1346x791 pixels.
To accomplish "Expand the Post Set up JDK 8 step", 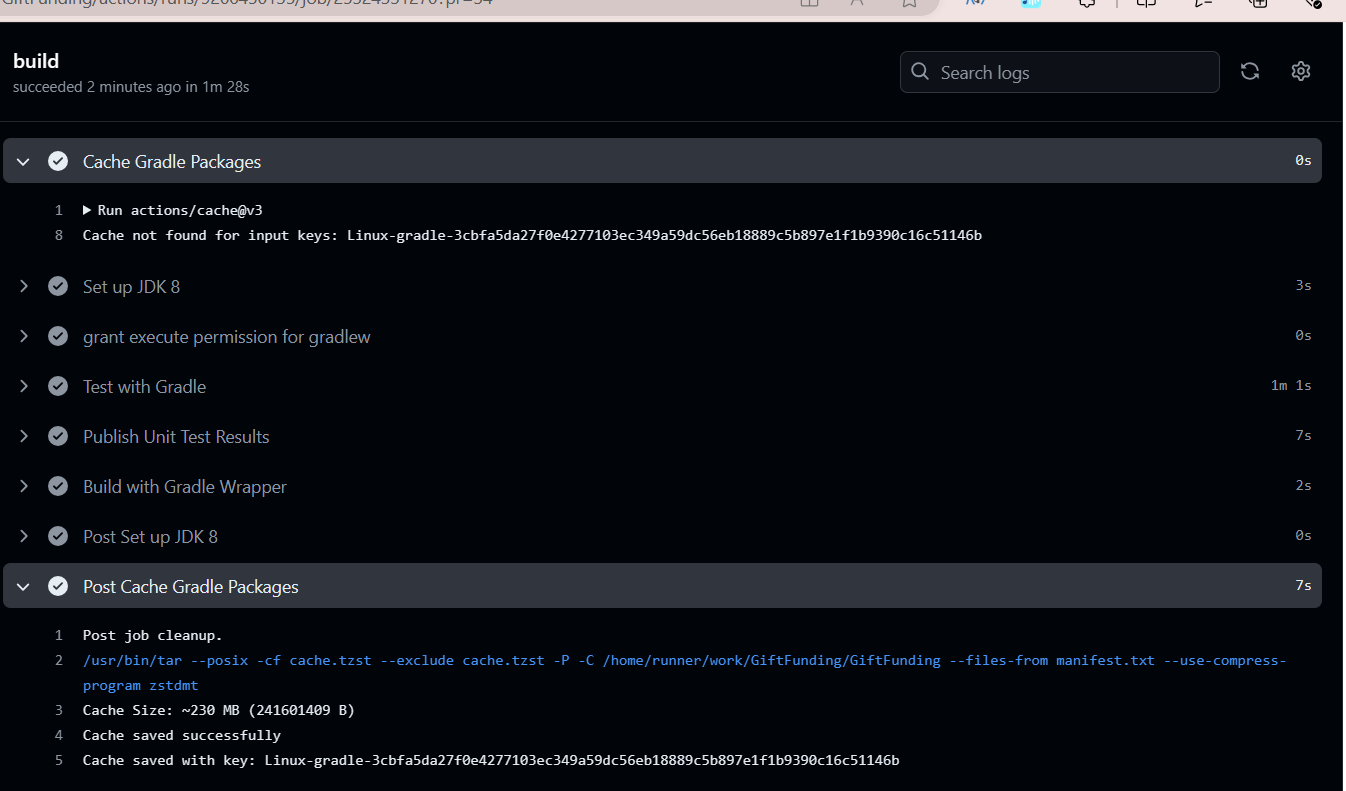I will 24,536.
